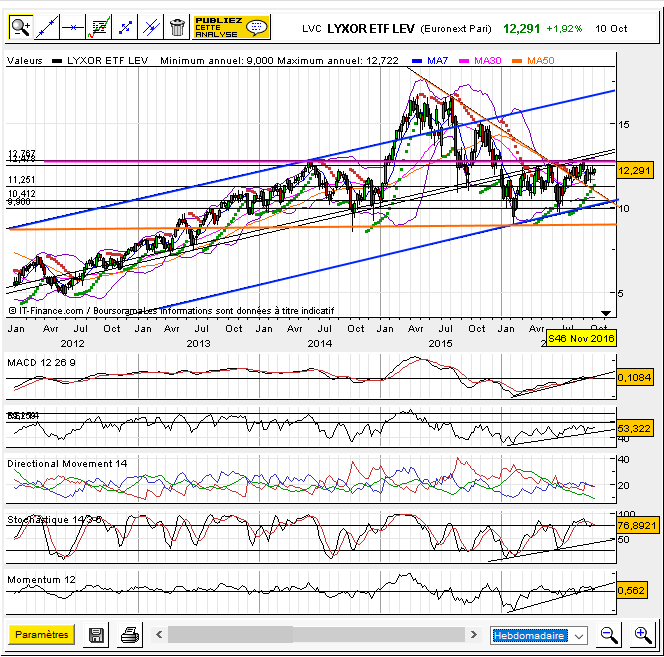The height and width of the screenshot is (657, 664).
Task: Click the printer icon
Action: [130, 635]
